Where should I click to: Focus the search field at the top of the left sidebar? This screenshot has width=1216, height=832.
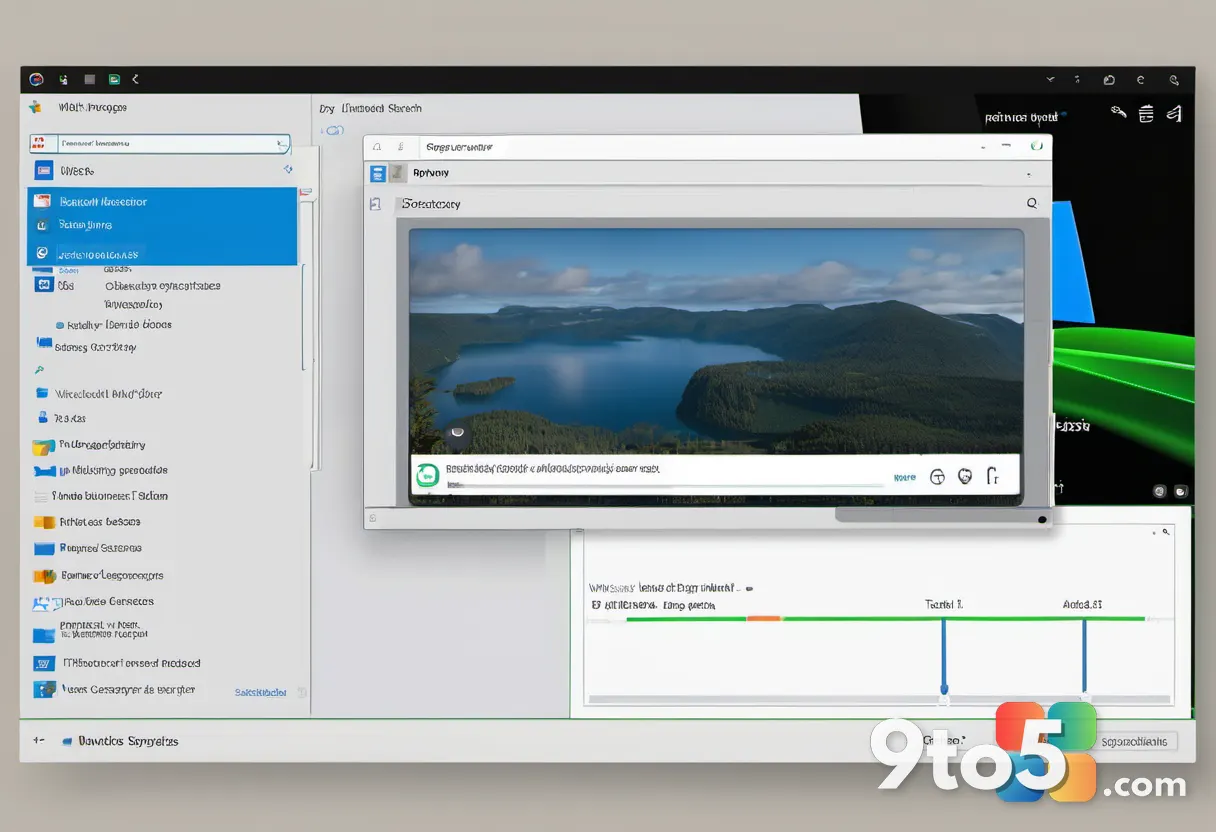pyautogui.click(x=160, y=144)
